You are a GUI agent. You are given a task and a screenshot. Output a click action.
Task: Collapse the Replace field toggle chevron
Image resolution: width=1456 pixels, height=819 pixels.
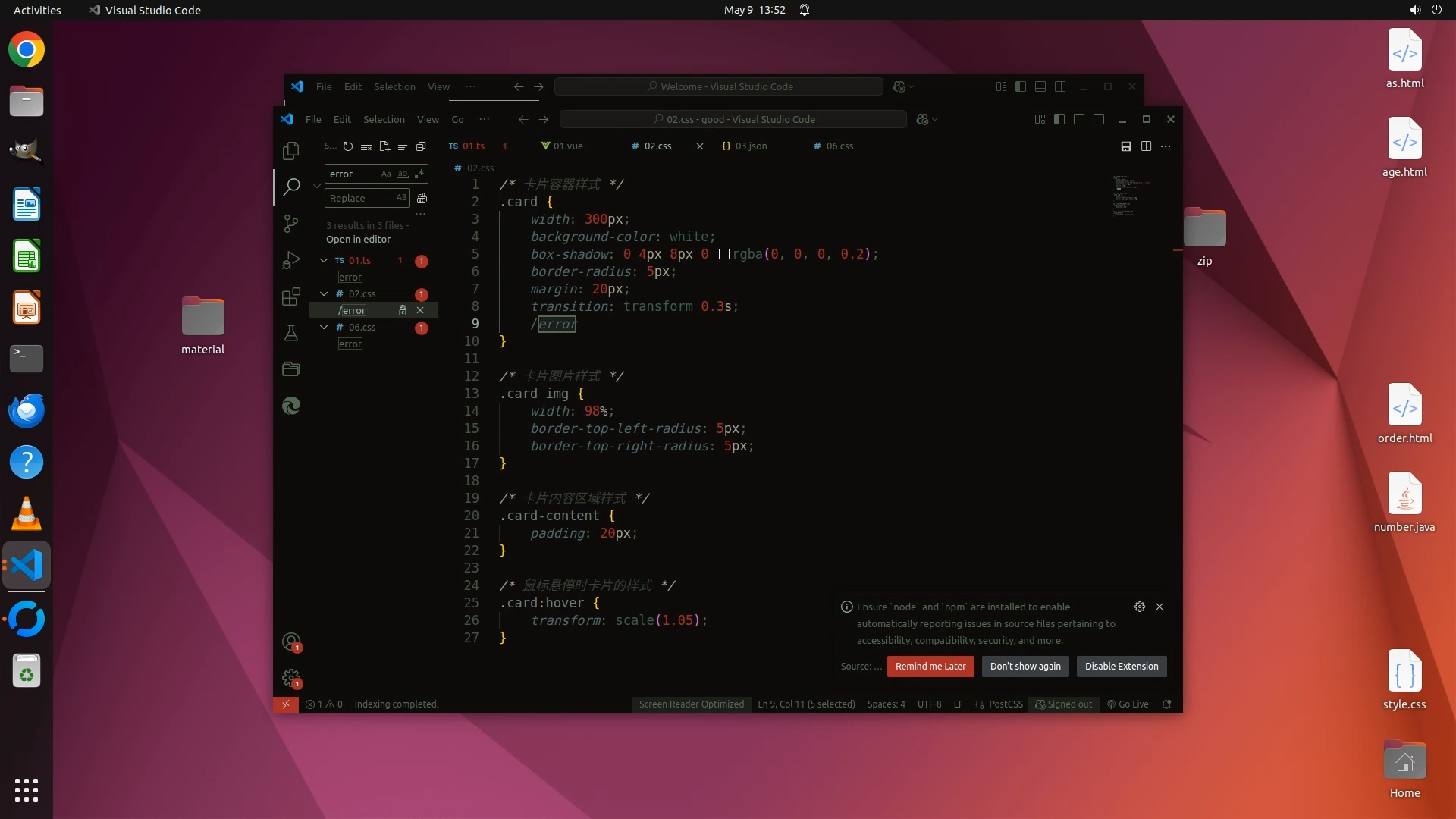pos(317,186)
